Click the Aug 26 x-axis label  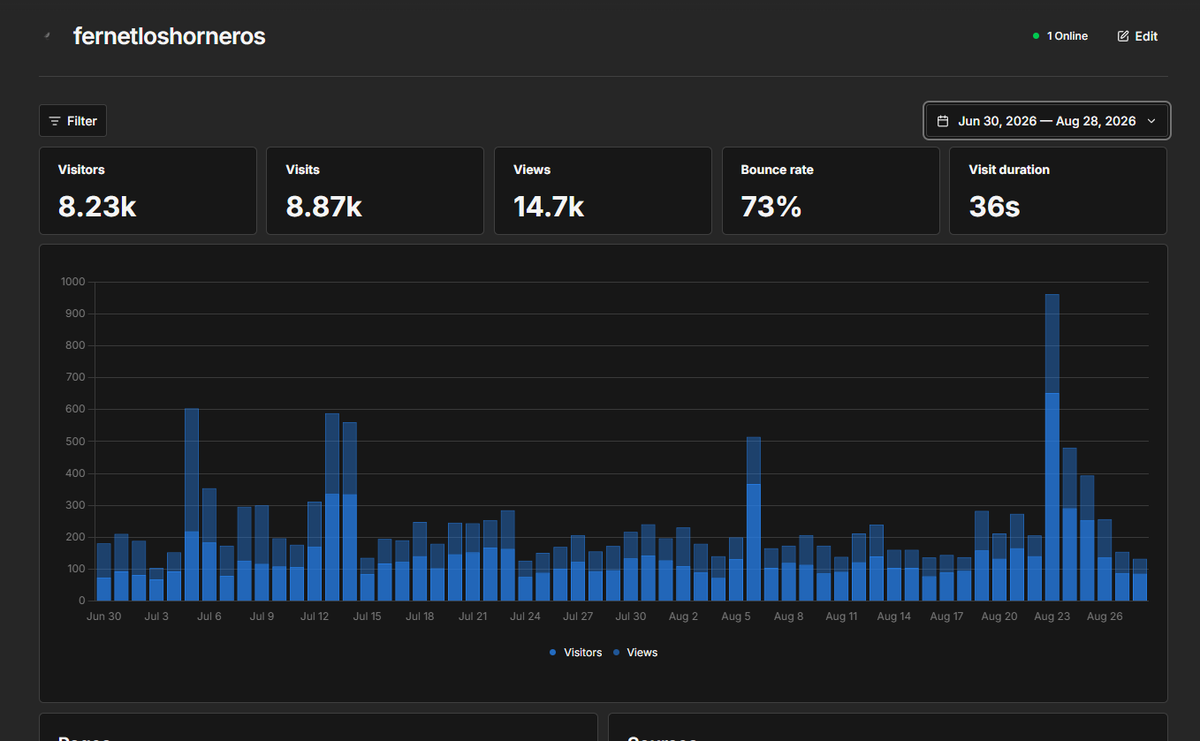pyautogui.click(x=1105, y=617)
